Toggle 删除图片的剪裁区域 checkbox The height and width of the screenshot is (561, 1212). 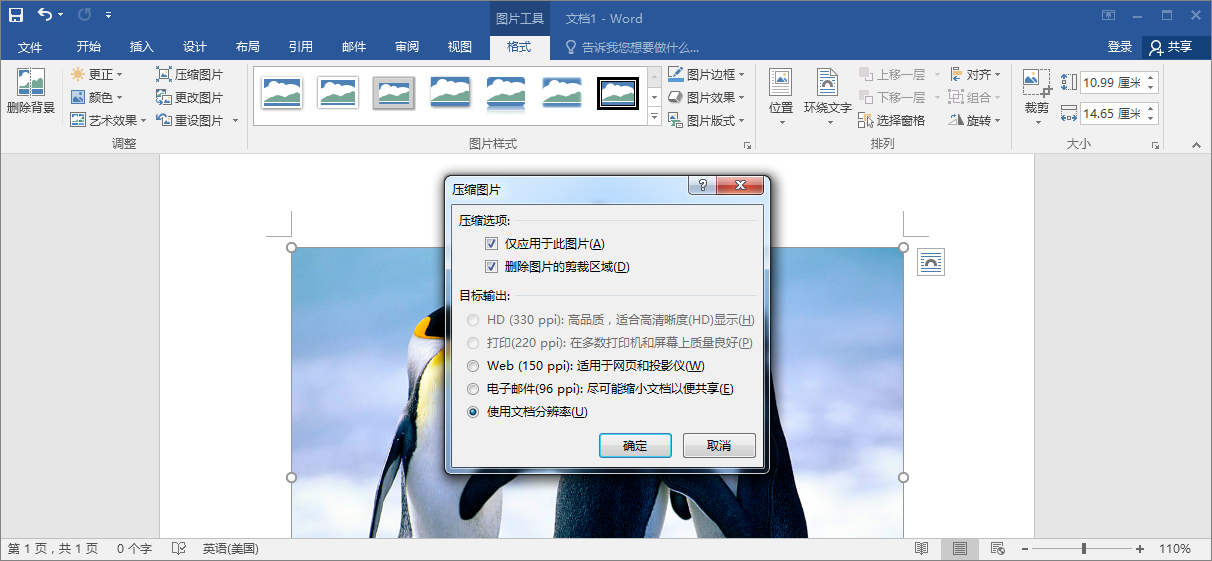[x=491, y=267]
